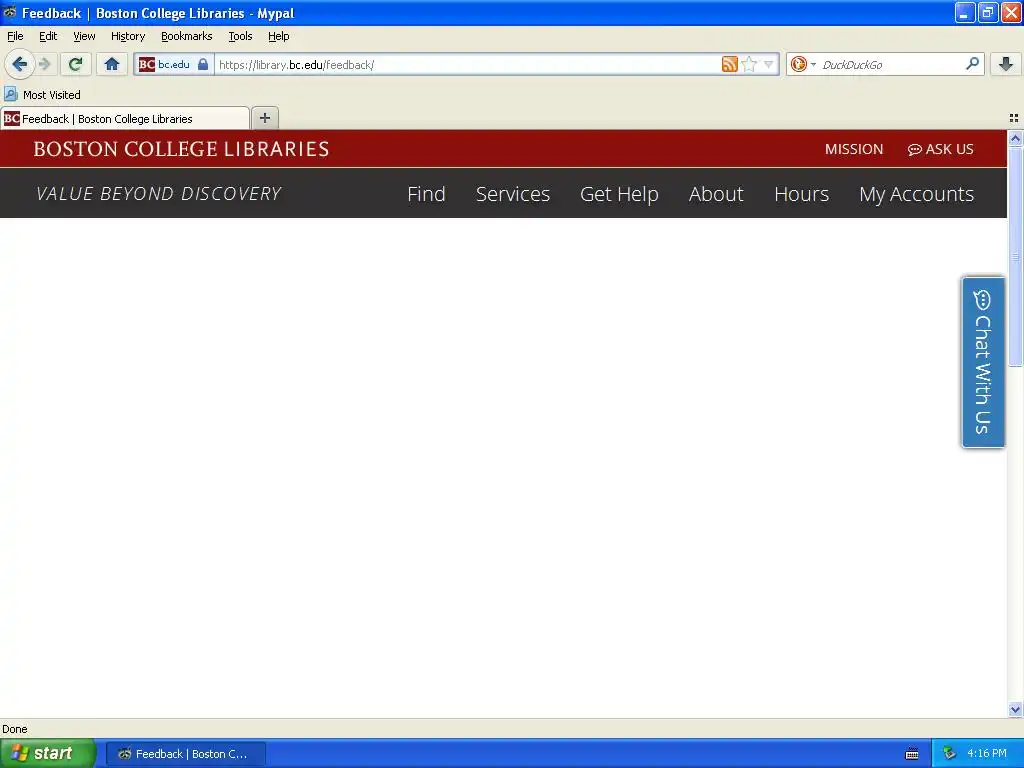Image resolution: width=1024 pixels, height=768 pixels.
Task: Expand the Services navigation menu
Action: point(513,194)
